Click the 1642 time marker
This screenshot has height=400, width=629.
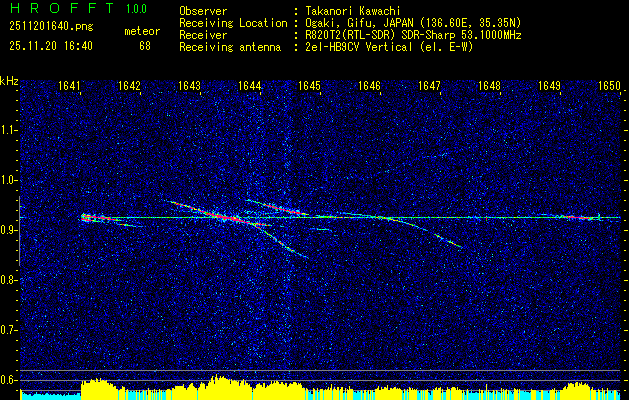pyautogui.click(x=130, y=85)
